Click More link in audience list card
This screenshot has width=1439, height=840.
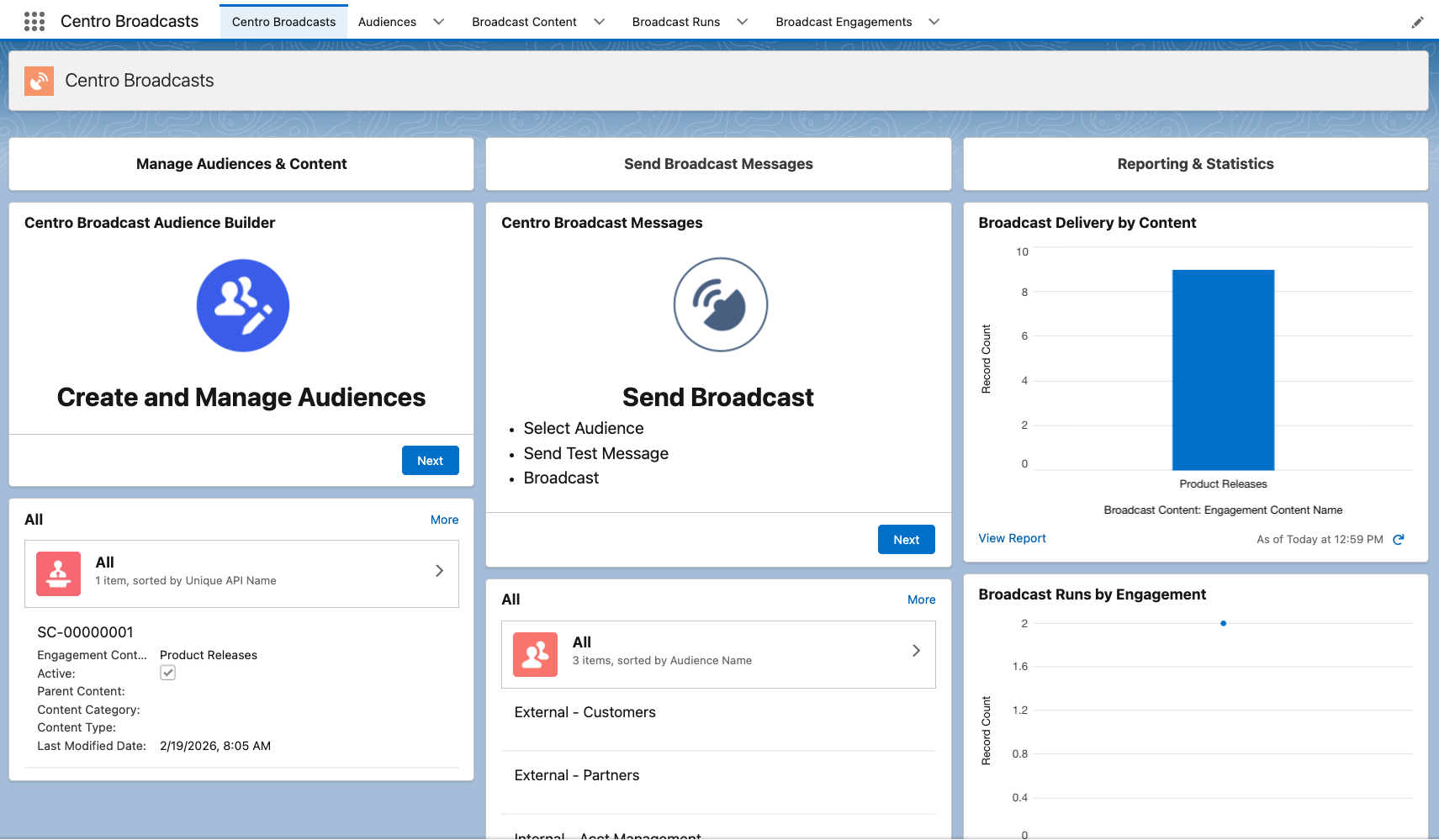[921, 600]
